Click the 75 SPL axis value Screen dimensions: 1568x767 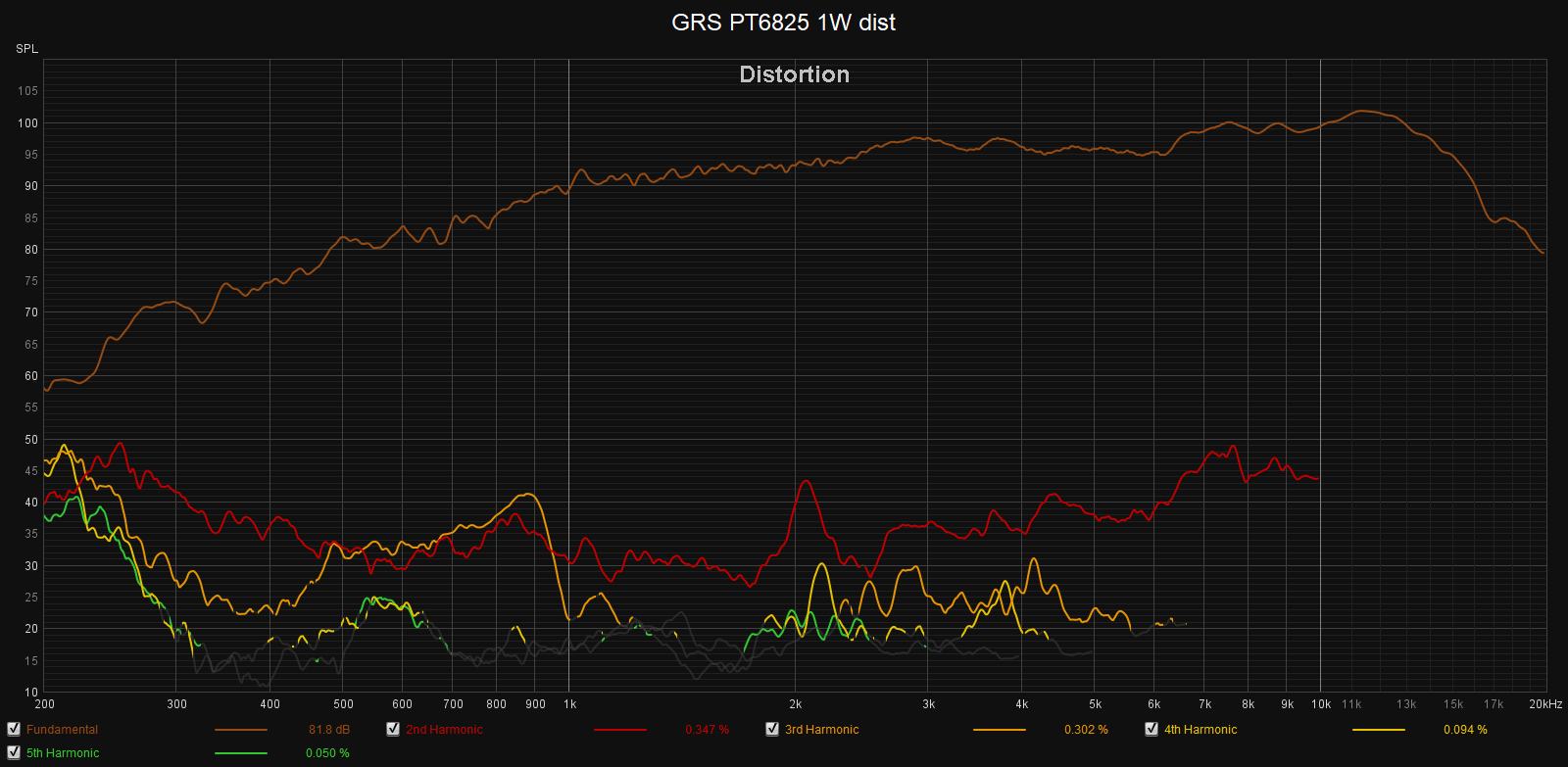31,281
